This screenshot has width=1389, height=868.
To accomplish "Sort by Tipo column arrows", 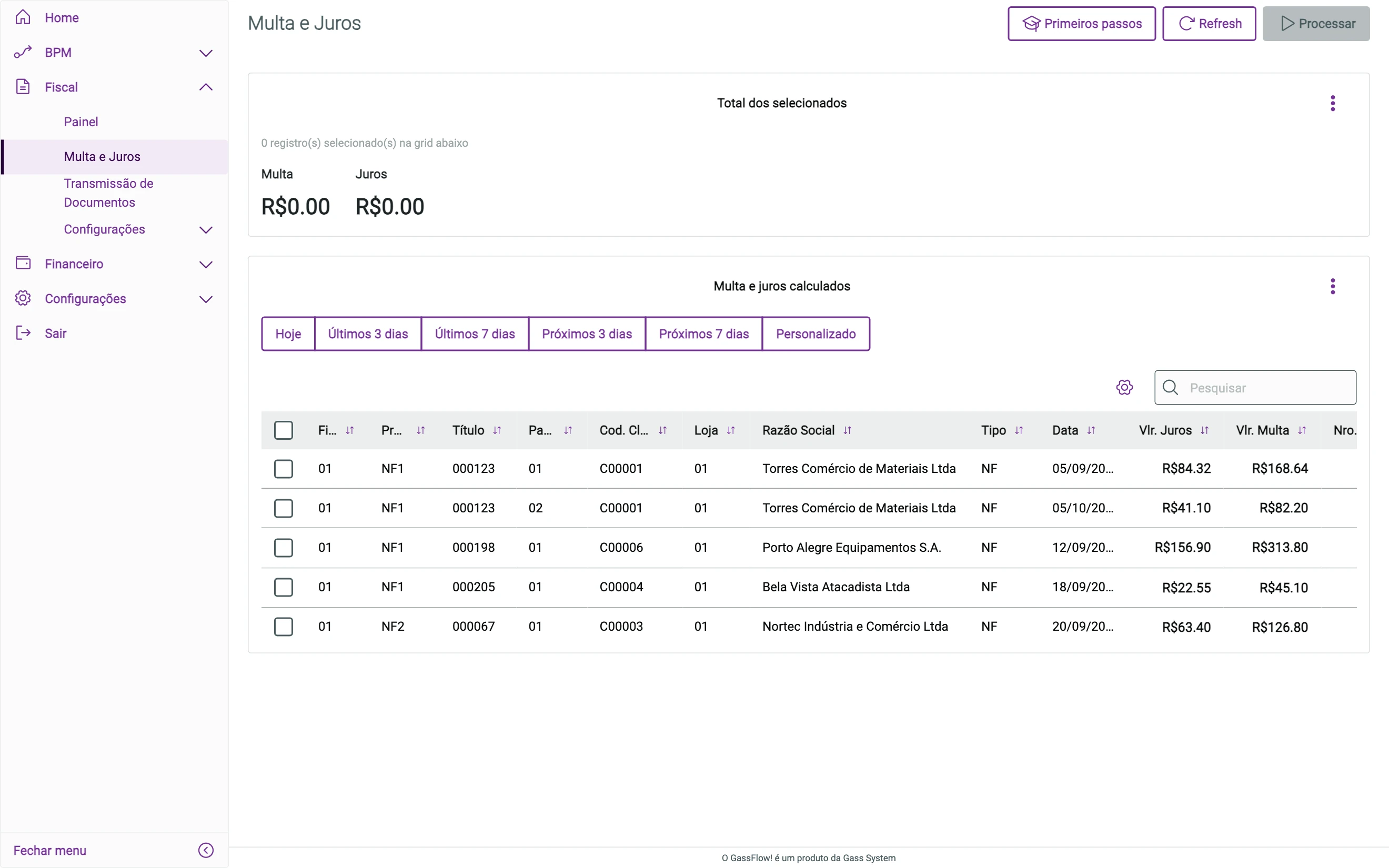I will (x=1019, y=430).
